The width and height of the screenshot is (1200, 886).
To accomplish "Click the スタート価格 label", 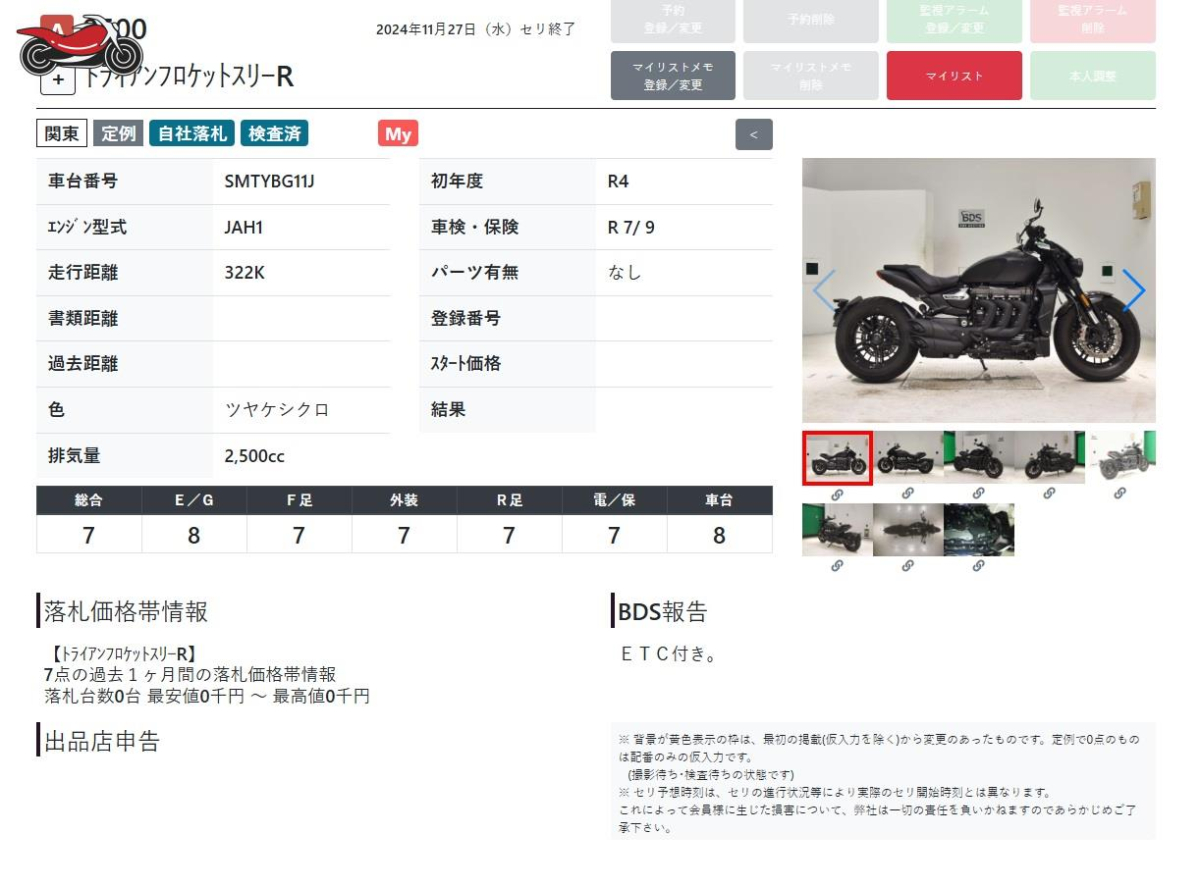I will (x=466, y=364).
